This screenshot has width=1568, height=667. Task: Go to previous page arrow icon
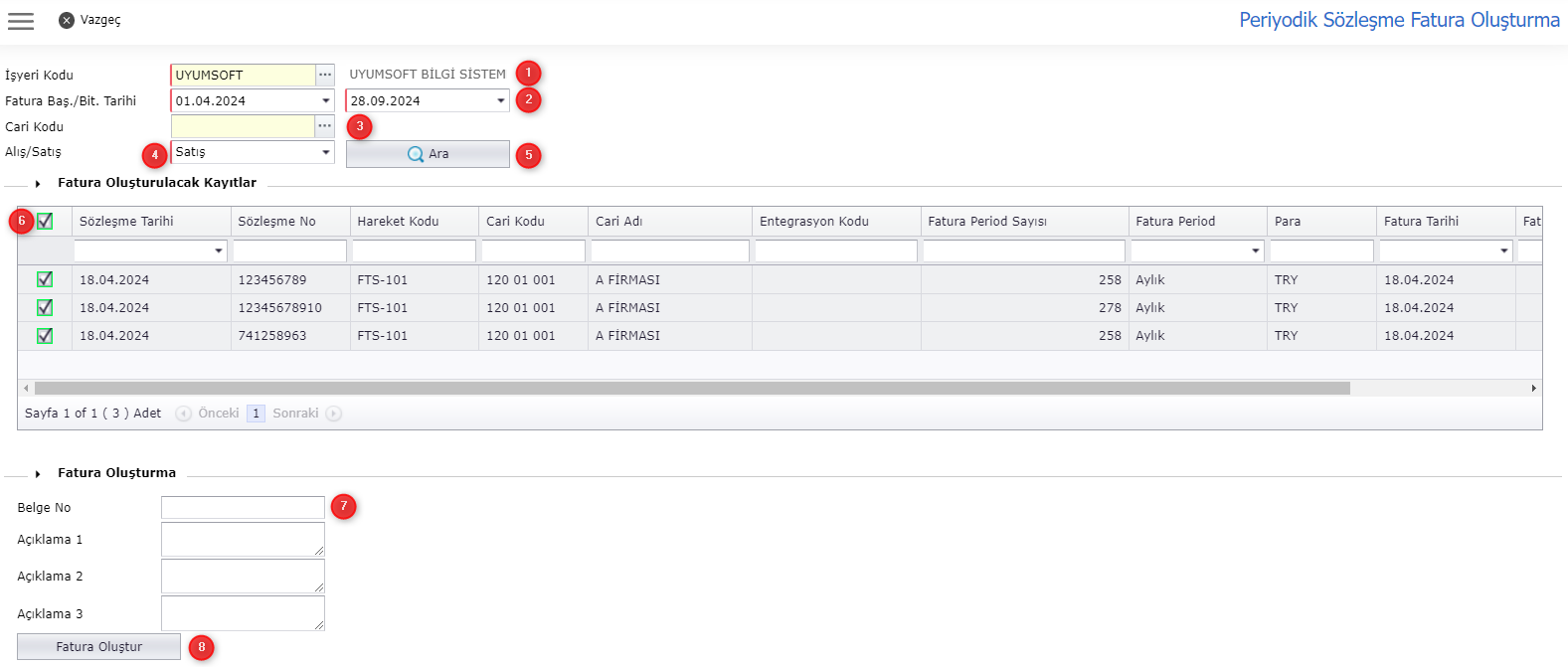tap(183, 414)
